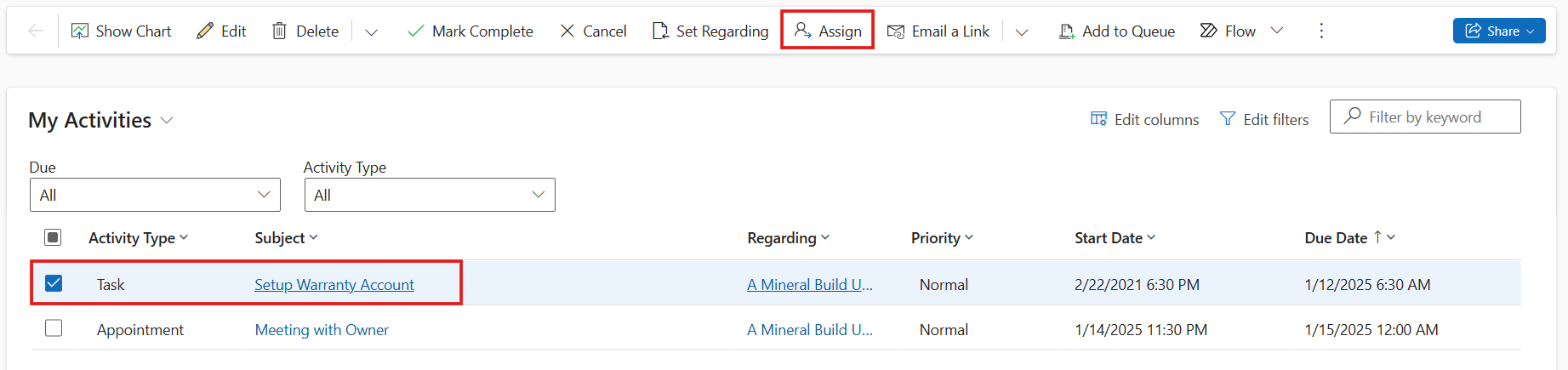The width and height of the screenshot is (1568, 370).
Task: Open the Flow menu
Action: click(x=1241, y=31)
